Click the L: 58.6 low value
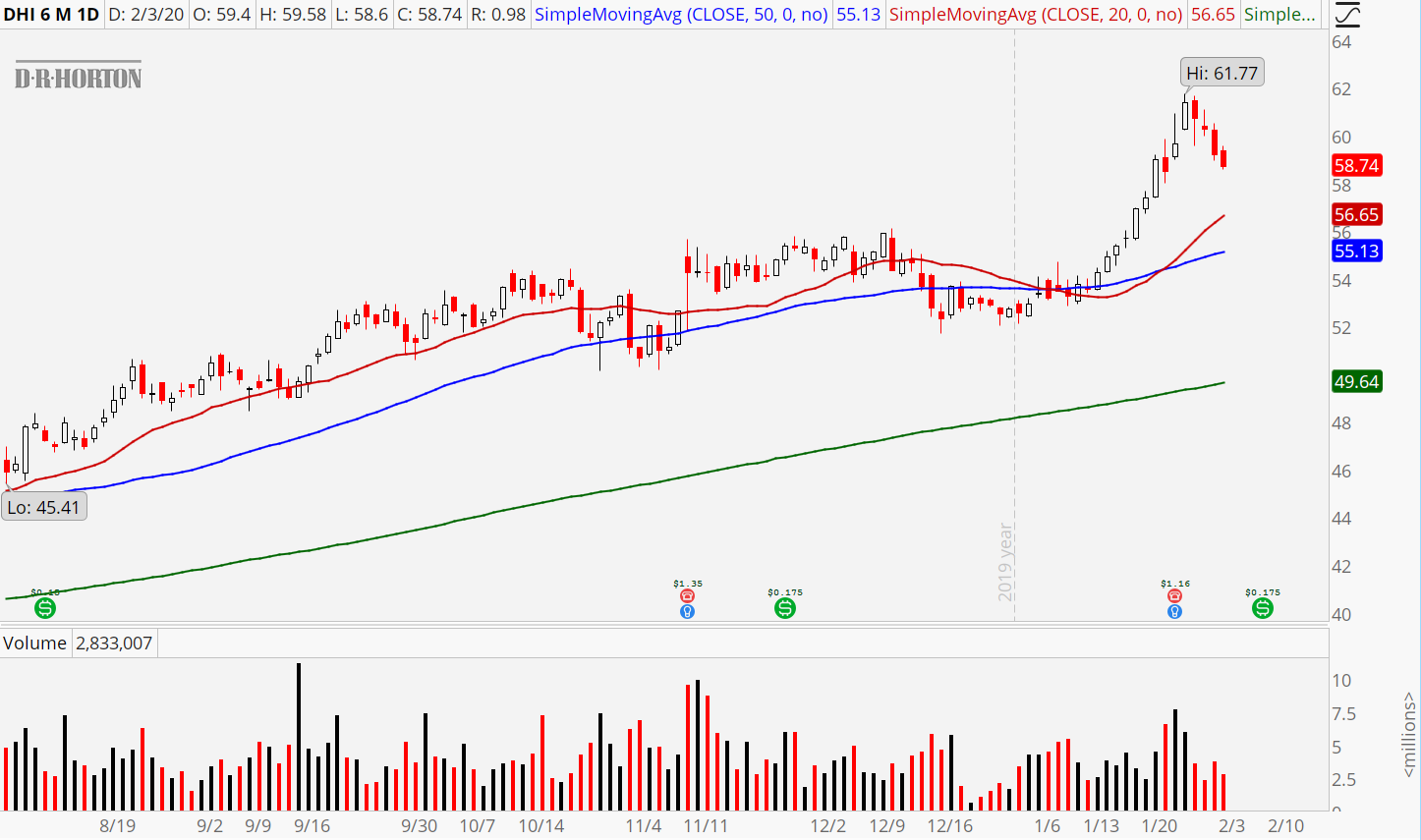1421x840 pixels. [362, 15]
